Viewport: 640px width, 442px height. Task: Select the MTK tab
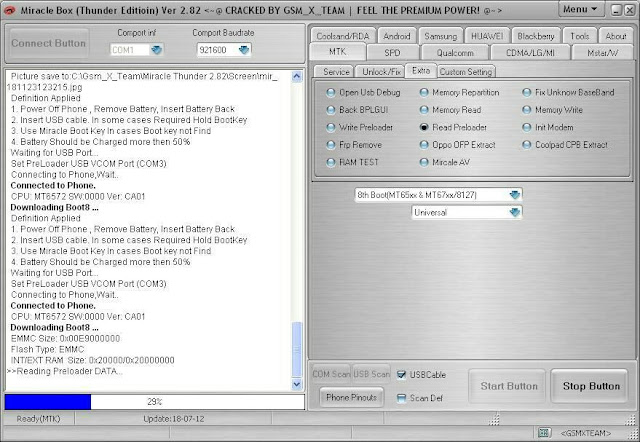coord(338,52)
